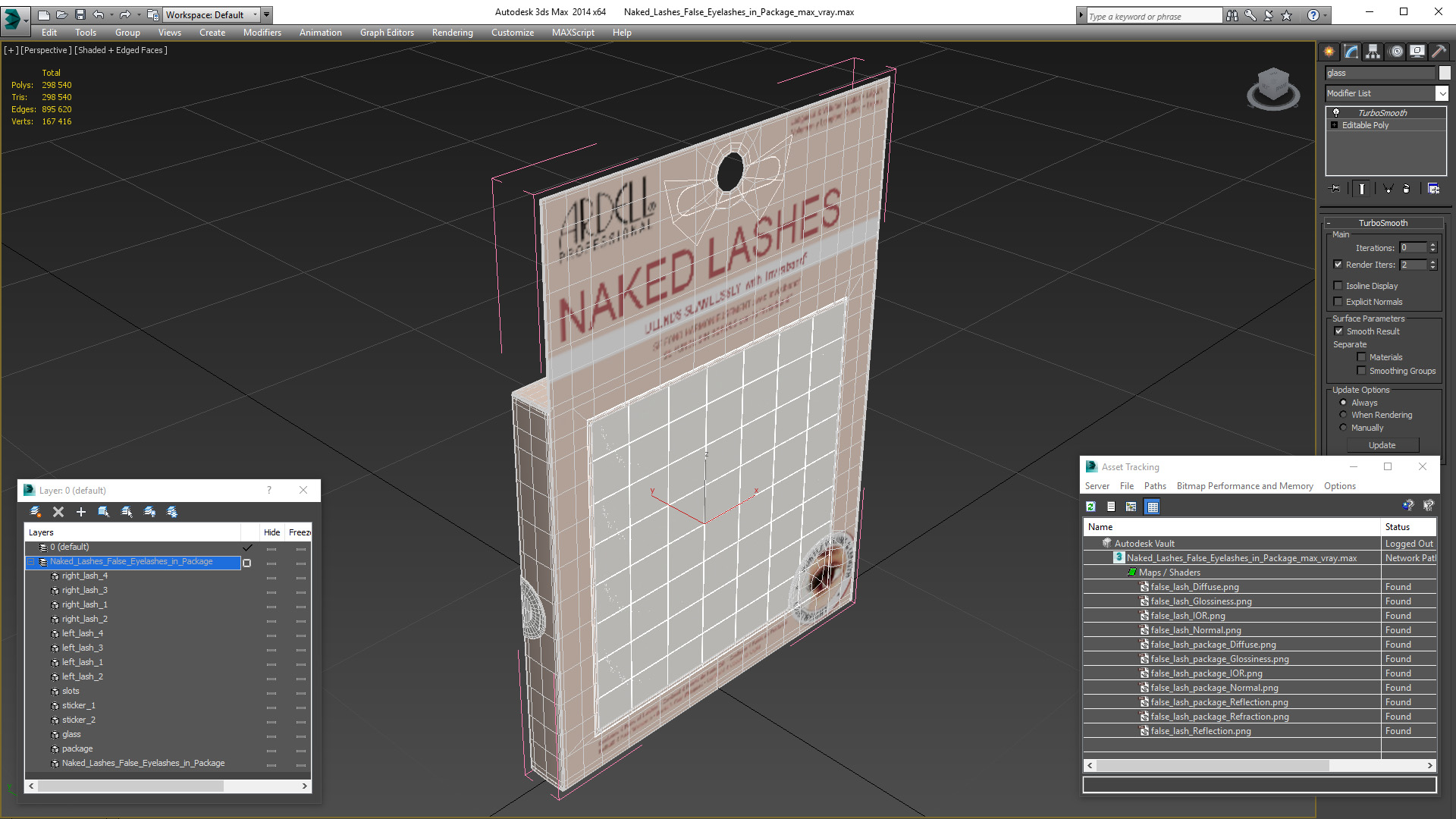Screen dimensions: 1456x819
Task: Increase the Iterations spinner
Action: 1432,245
